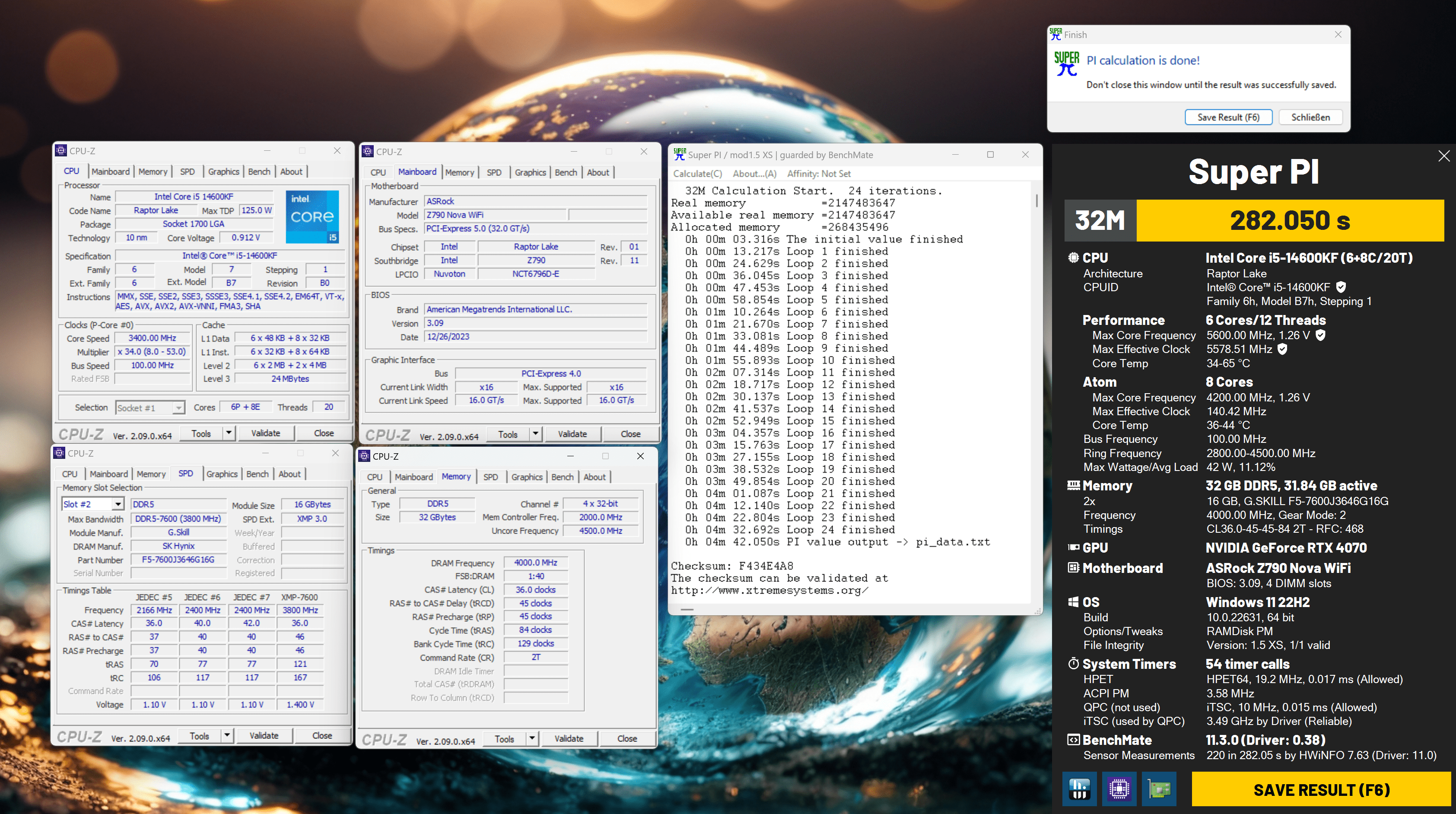1456x814 pixels.
Task: Open Tools dropdown arrow in CPU-Z Memory window
Action: [x=532, y=738]
